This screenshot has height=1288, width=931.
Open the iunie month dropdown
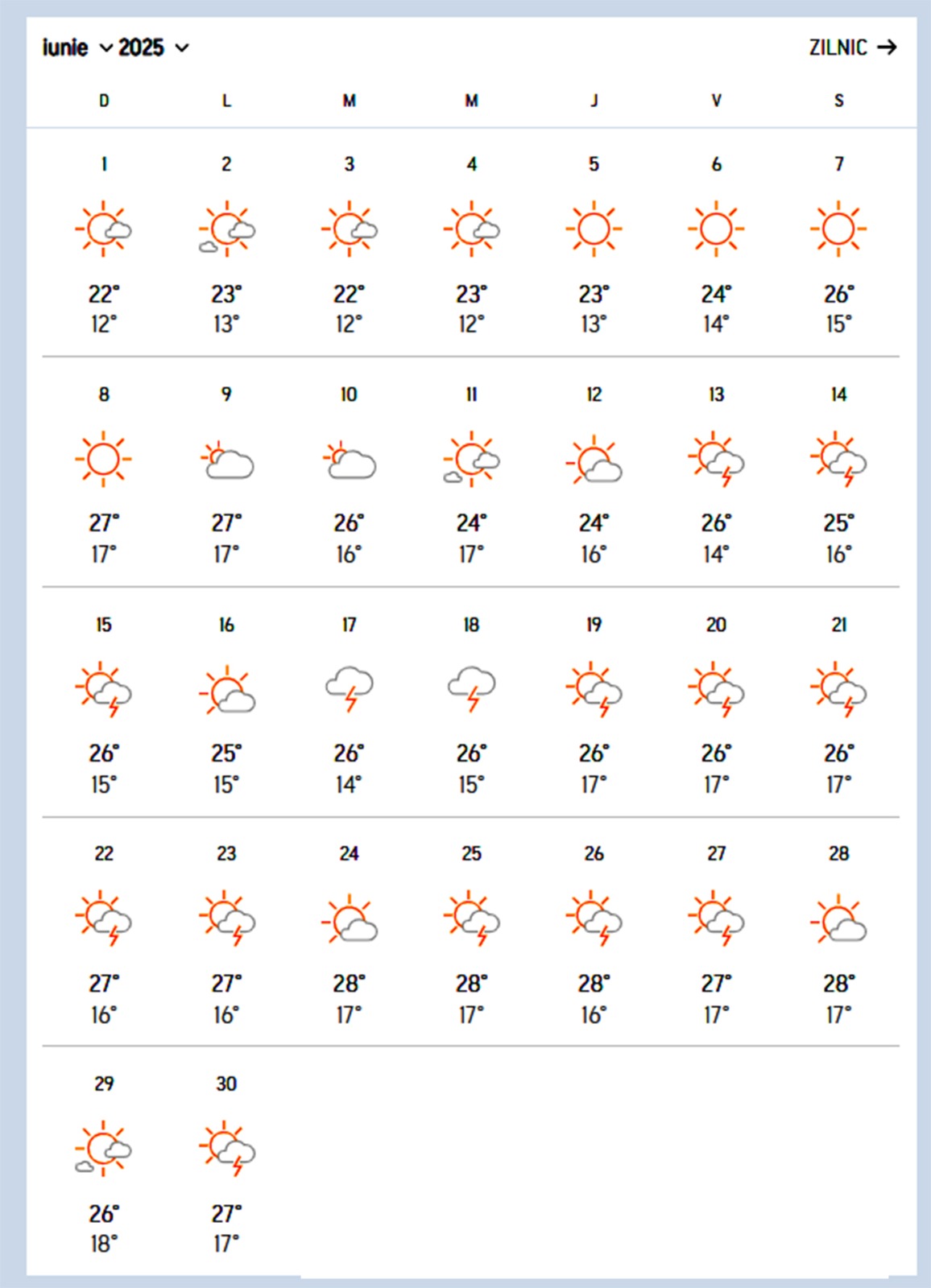(77, 48)
